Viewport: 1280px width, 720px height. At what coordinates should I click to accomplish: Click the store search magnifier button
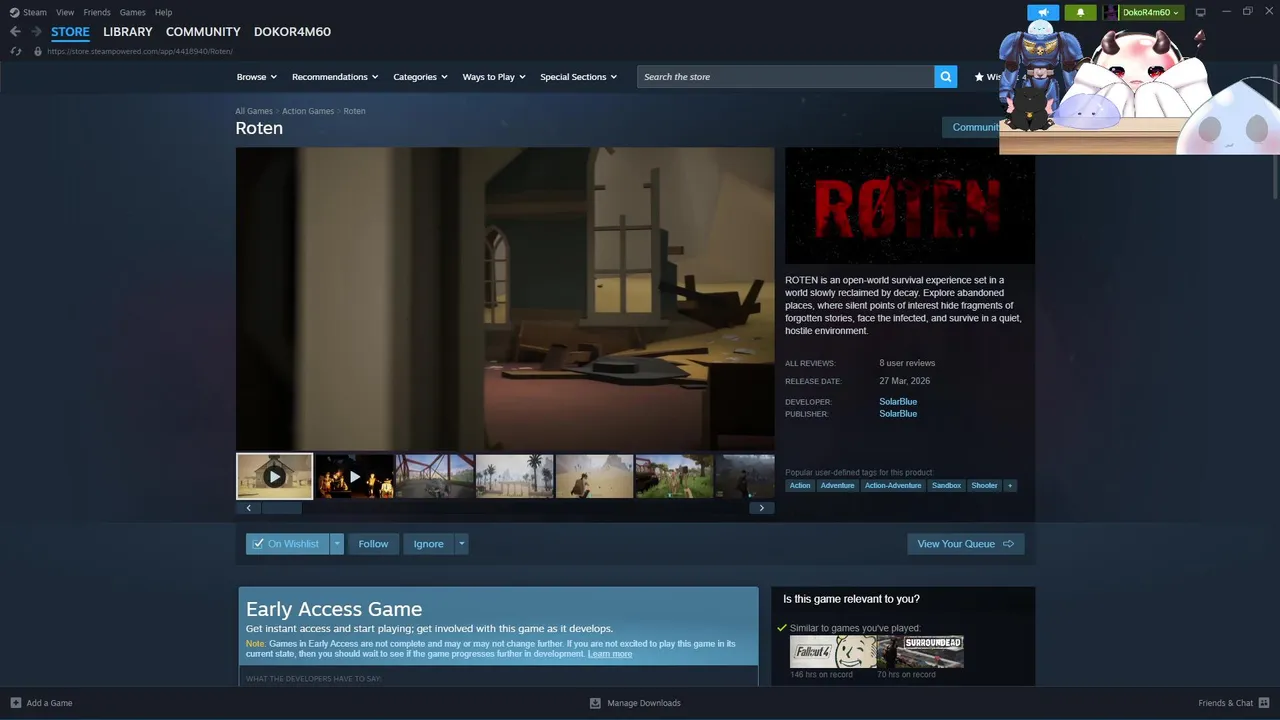point(946,77)
